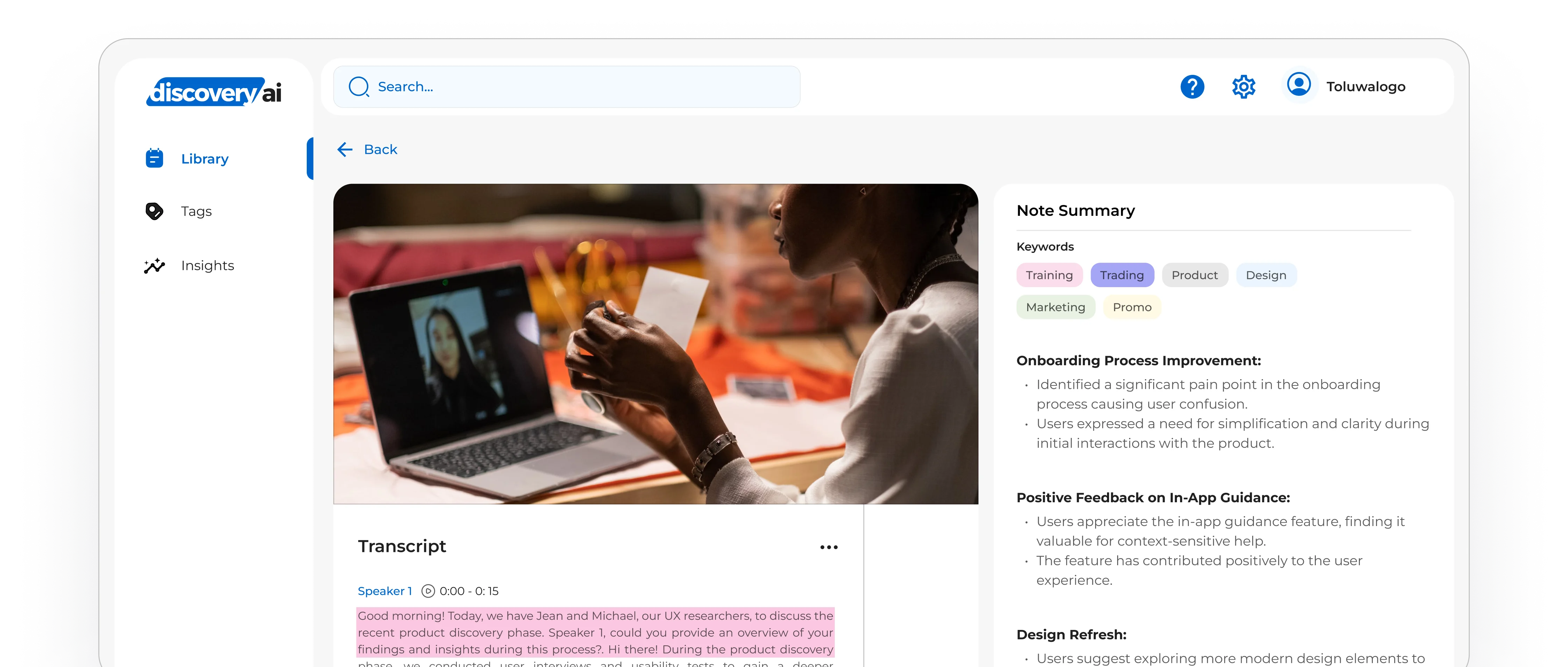This screenshot has height=667, width=1568.
Task: Click the back arrow icon
Action: pyautogui.click(x=345, y=150)
